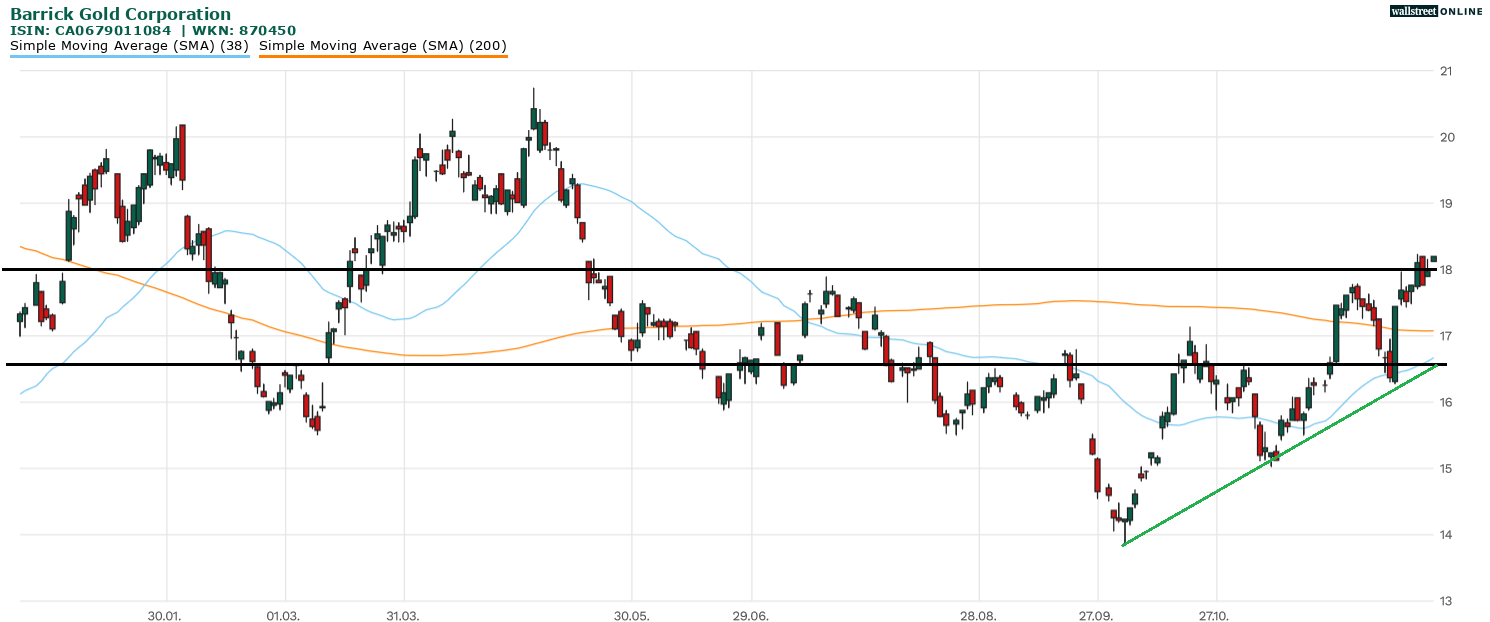
Task: Click the green rising trendline
Action: [1280, 455]
